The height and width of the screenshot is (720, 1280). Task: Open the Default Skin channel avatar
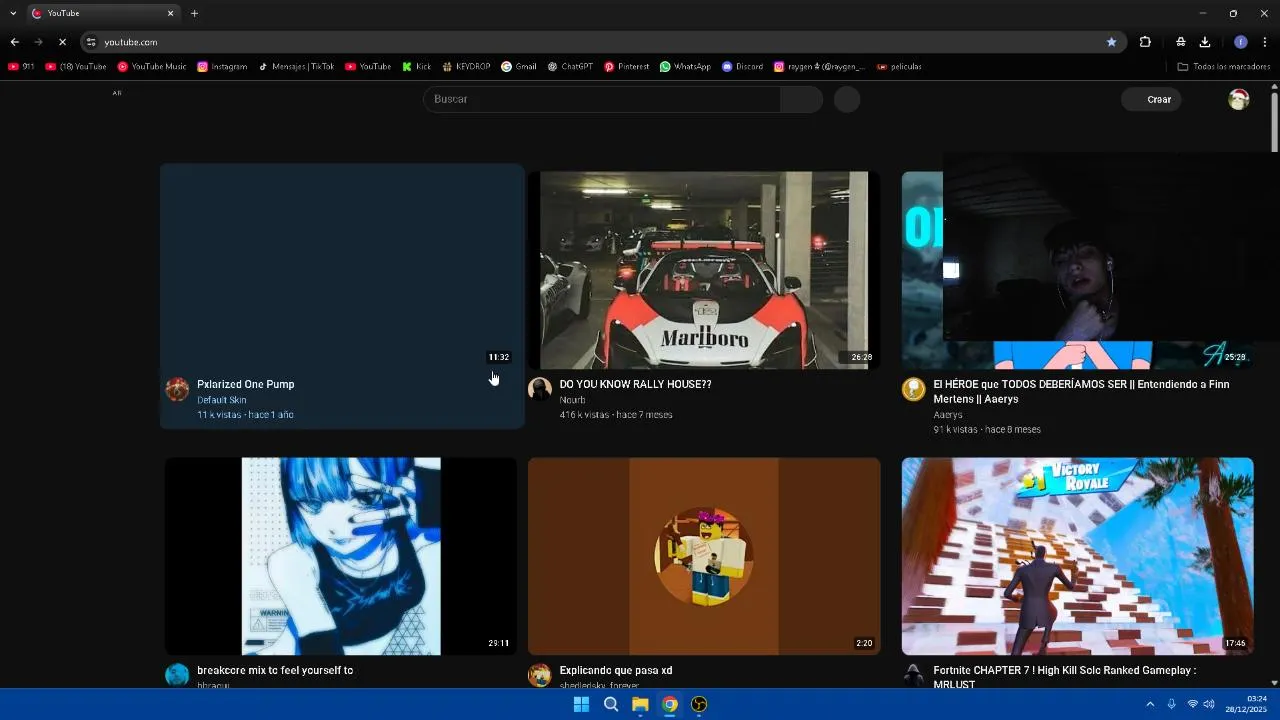(177, 389)
